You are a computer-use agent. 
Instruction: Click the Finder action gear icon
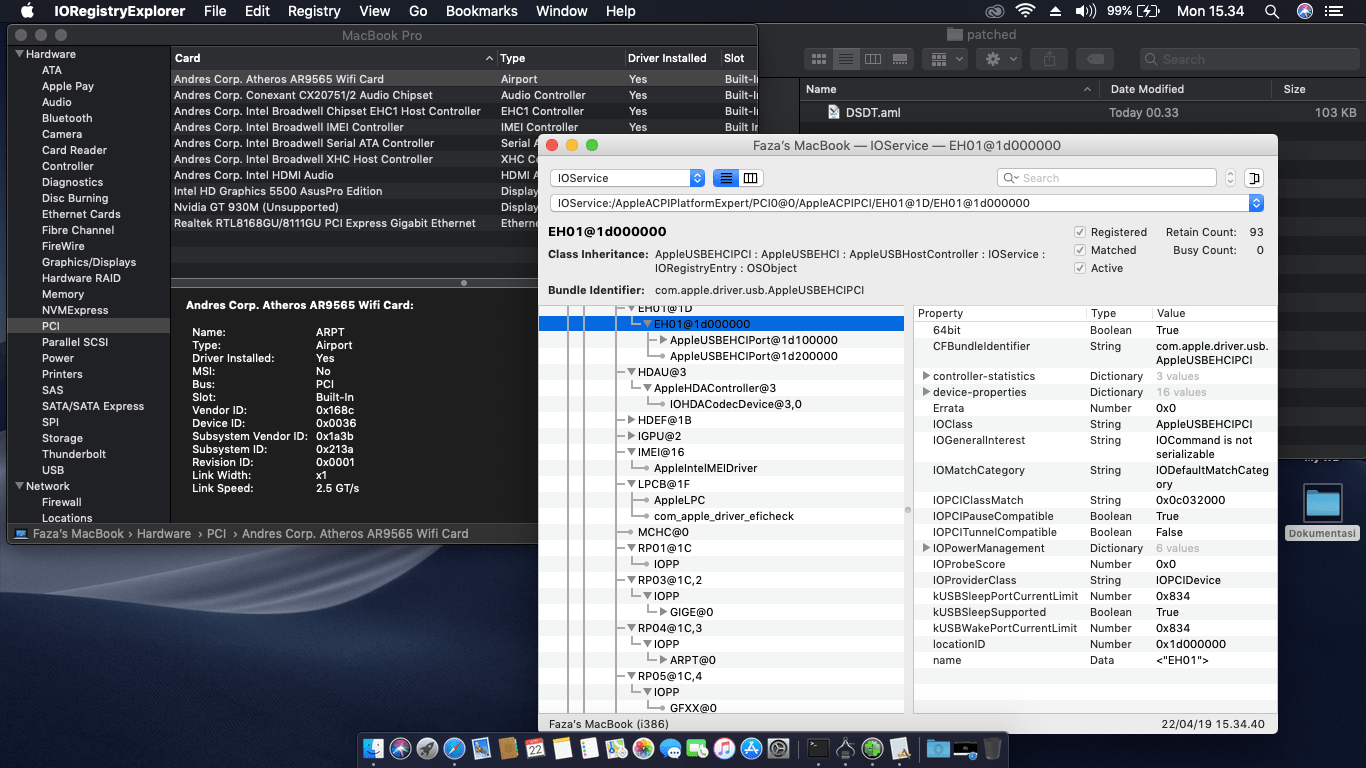click(x=999, y=59)
